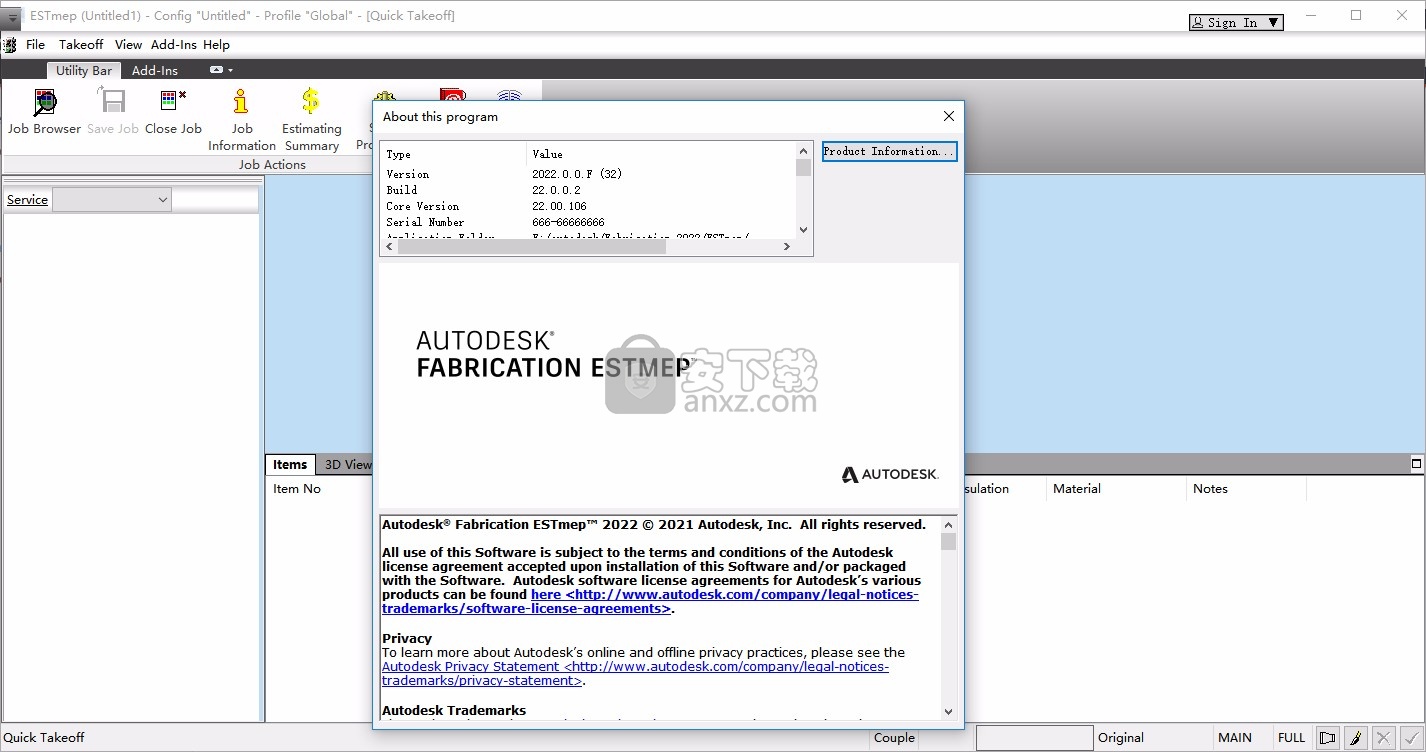1426x752 pixels.
Task: Open the View menu
Action: click(x=128, y=45)
